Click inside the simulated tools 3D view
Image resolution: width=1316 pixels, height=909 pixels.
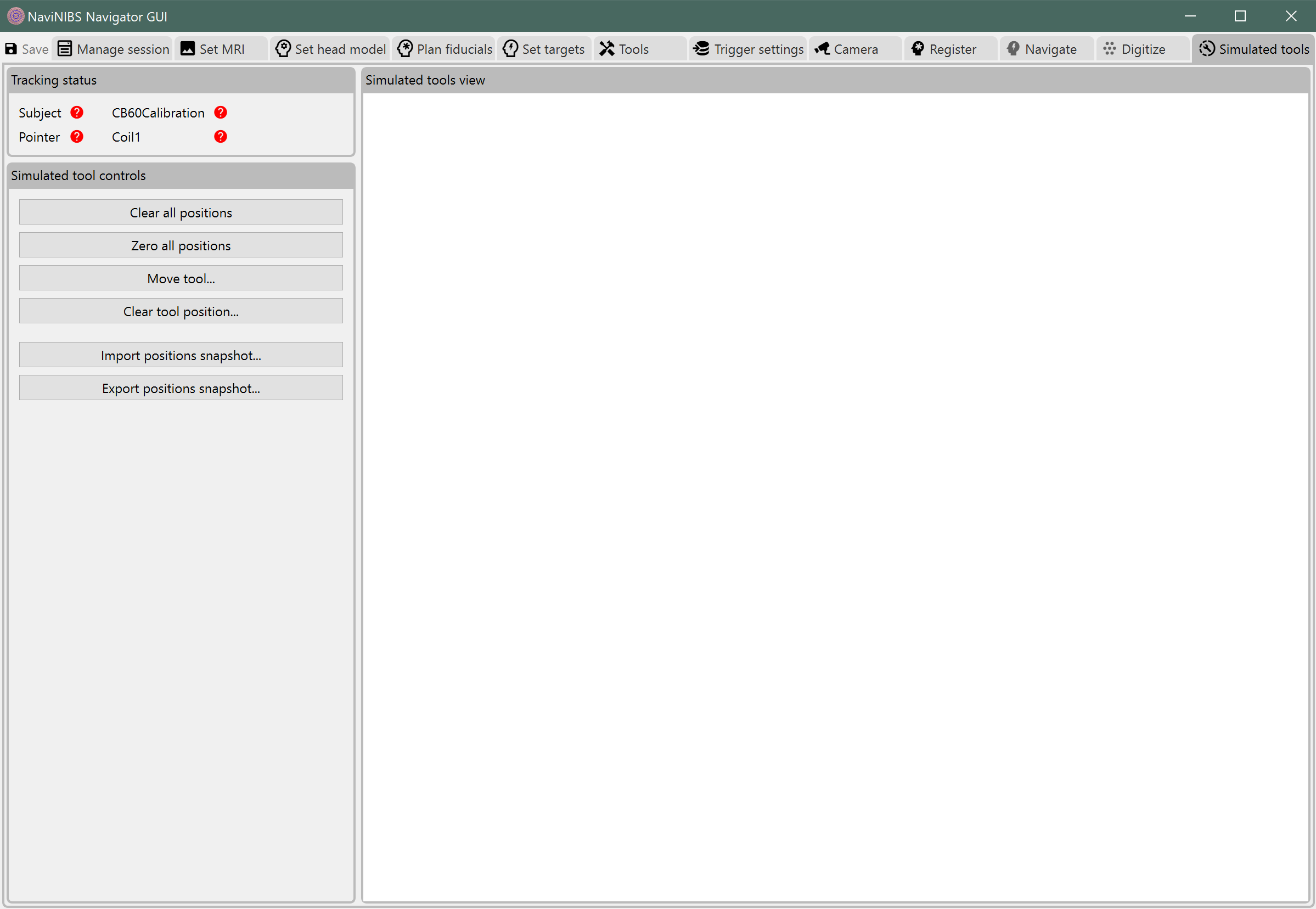click(x=836, y=497)
